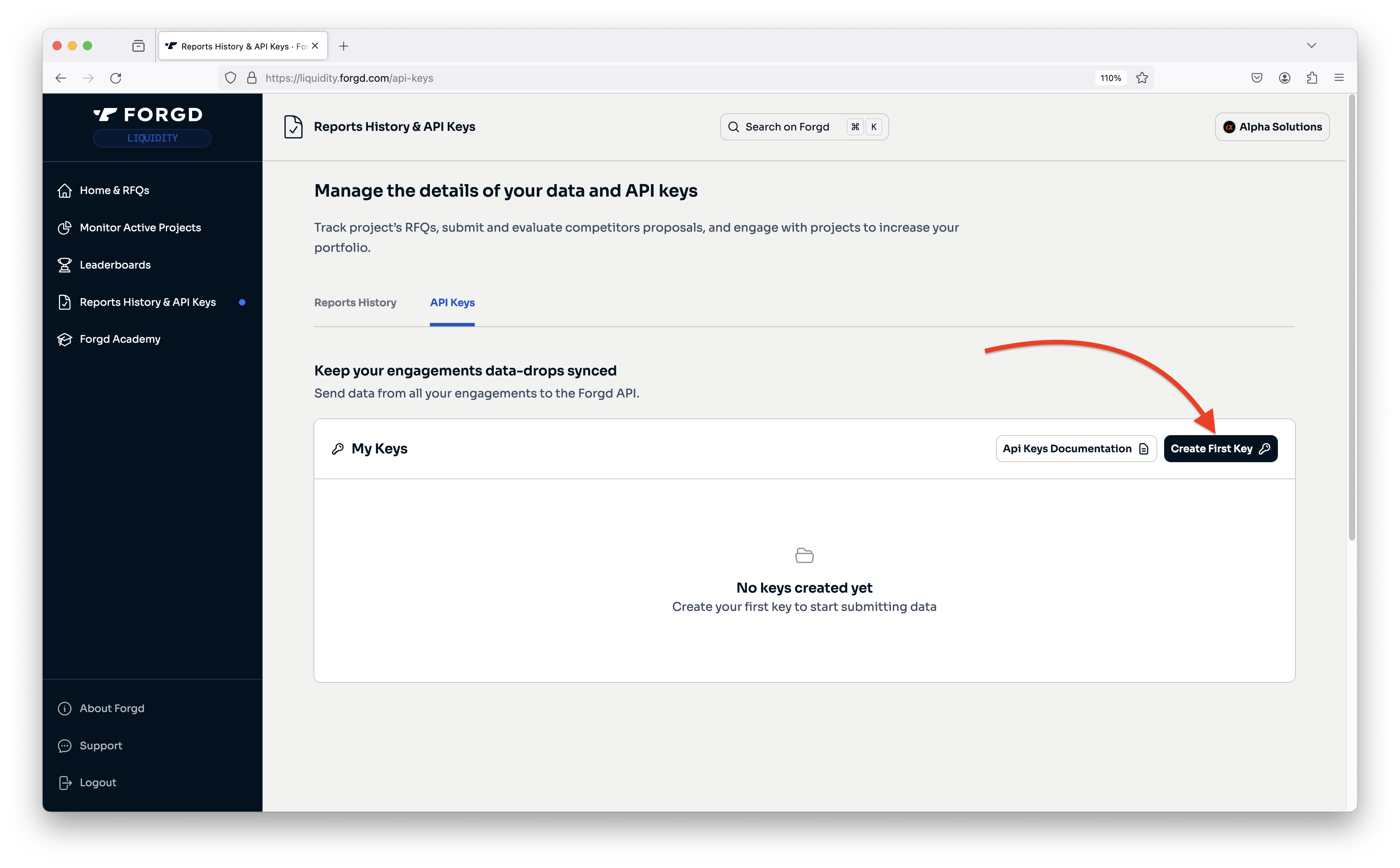This screenshot has width=1400, height=868.
Task: Open Home & RFQs in sidebar
Action: pos(114,190)
